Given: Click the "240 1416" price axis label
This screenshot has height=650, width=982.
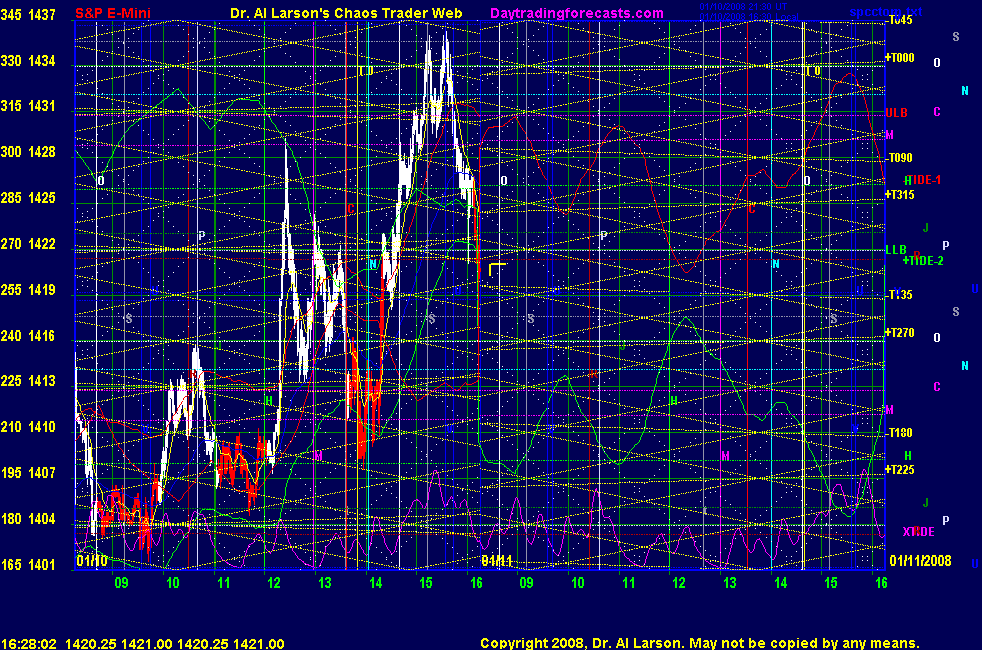Looking at the screenshot, I should click(x=28, y=336).
